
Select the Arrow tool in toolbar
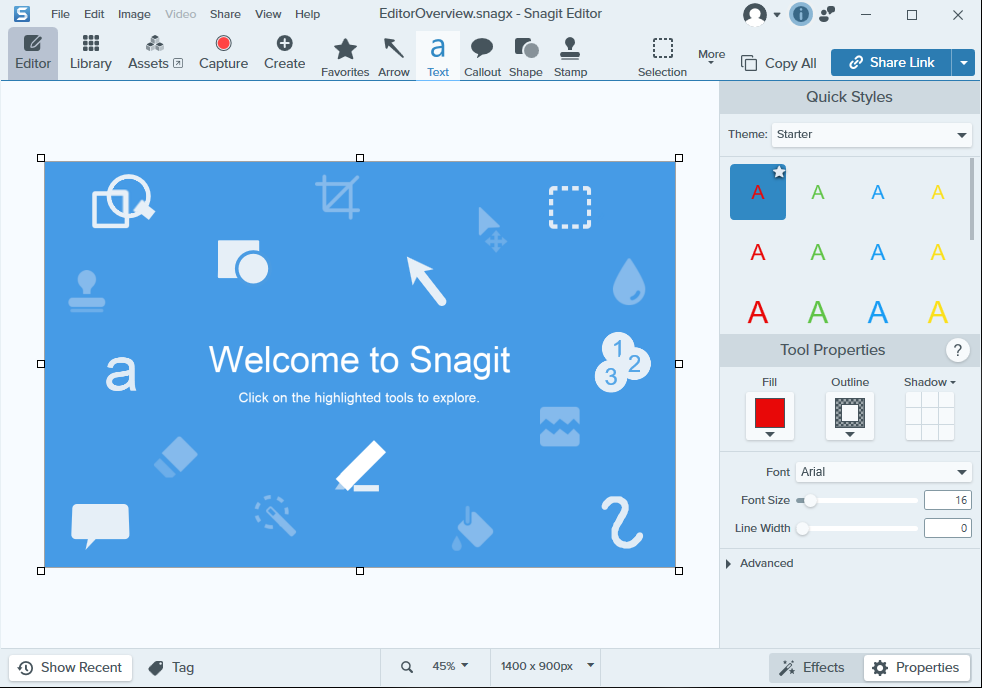pyautogui.click(x=394, y=55)
